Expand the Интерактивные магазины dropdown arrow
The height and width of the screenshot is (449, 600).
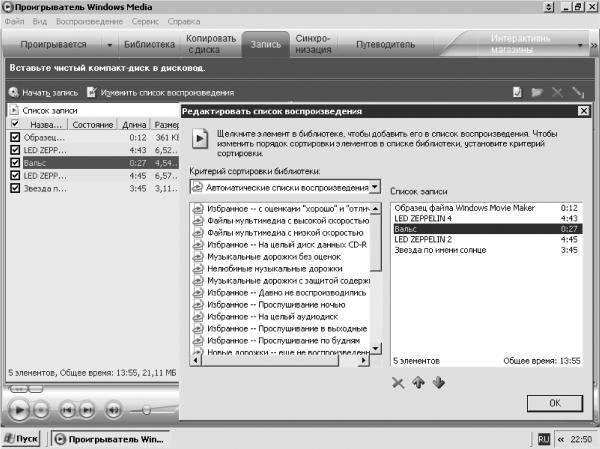pyautogui.click(x=580, y=45)
